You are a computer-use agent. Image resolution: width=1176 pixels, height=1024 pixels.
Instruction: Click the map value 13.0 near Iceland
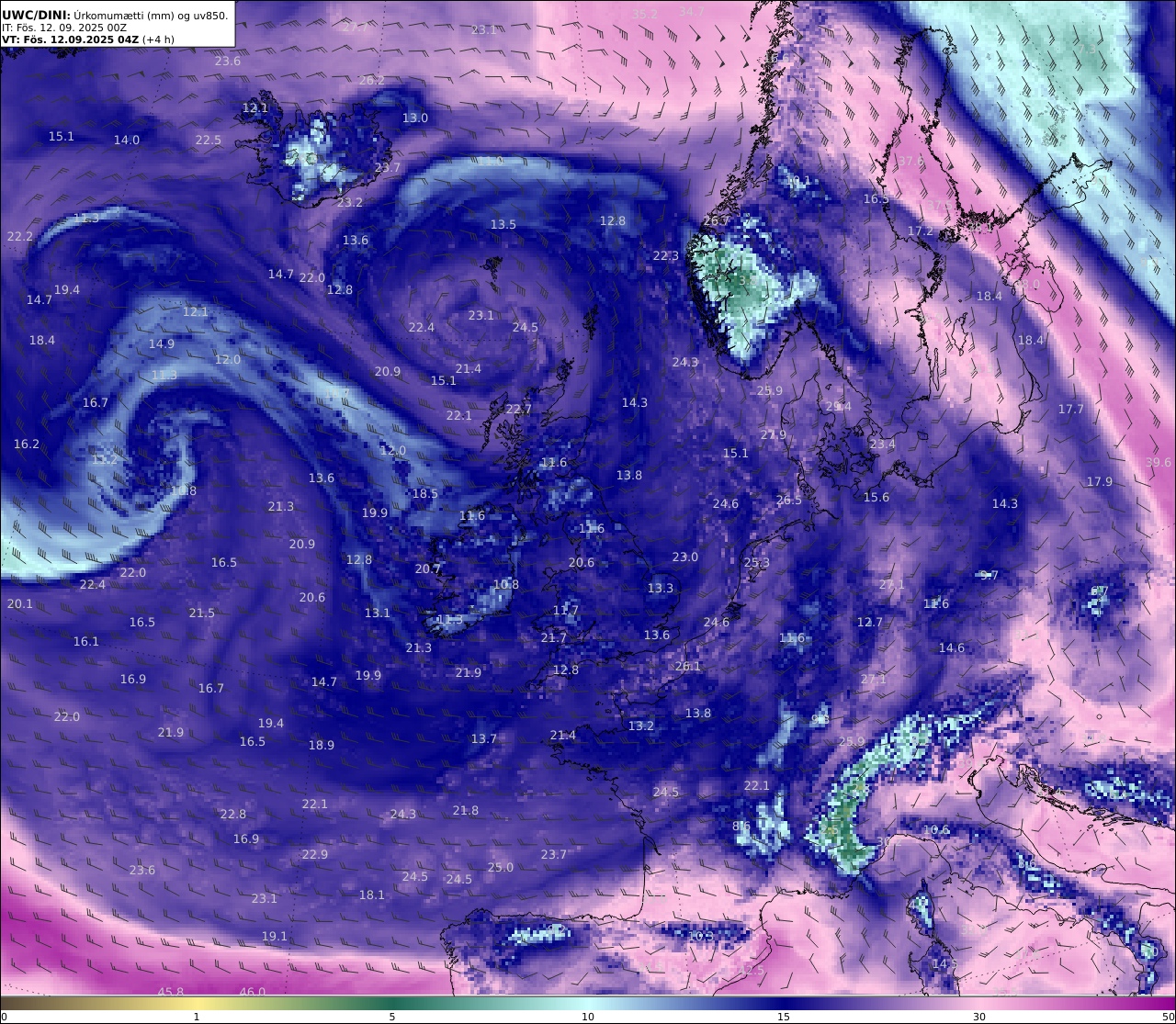[415, 118]
